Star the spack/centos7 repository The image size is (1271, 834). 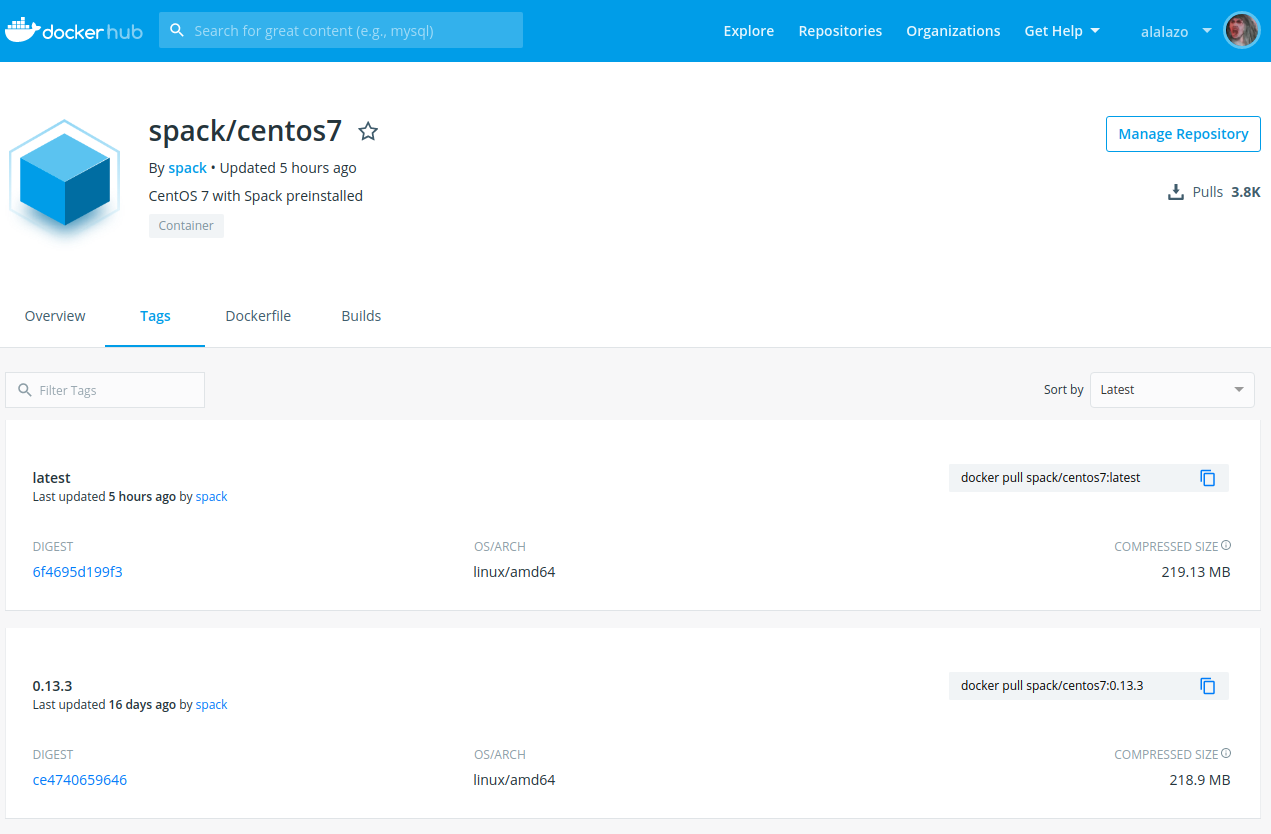pyautogui.click(x=368, y=131)
